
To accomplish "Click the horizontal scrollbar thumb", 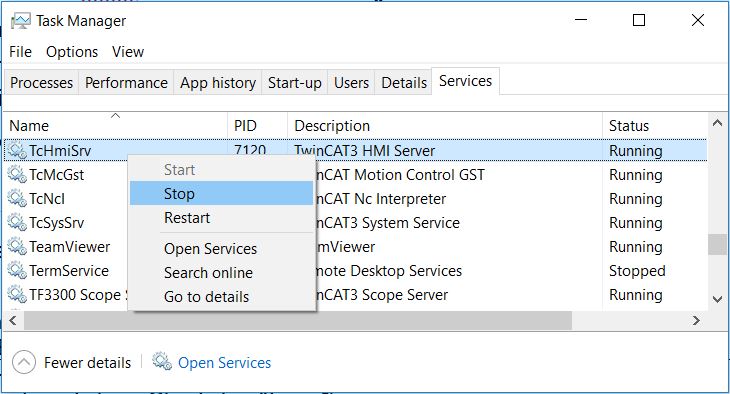I will 298,320.
